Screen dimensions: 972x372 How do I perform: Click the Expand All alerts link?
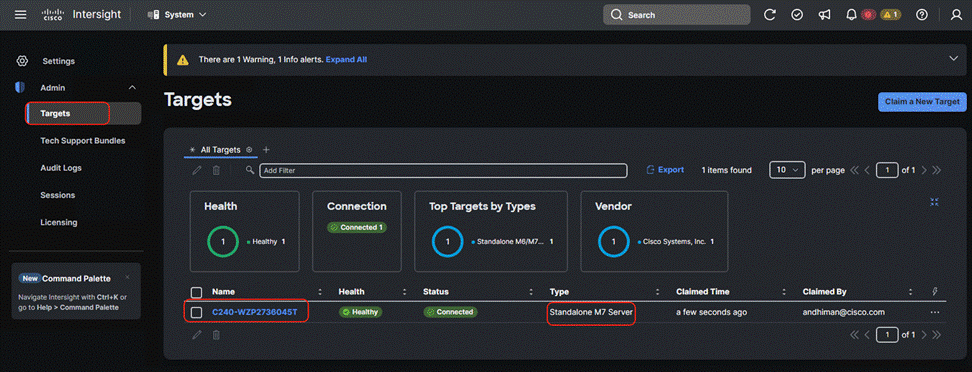[346, 60]
